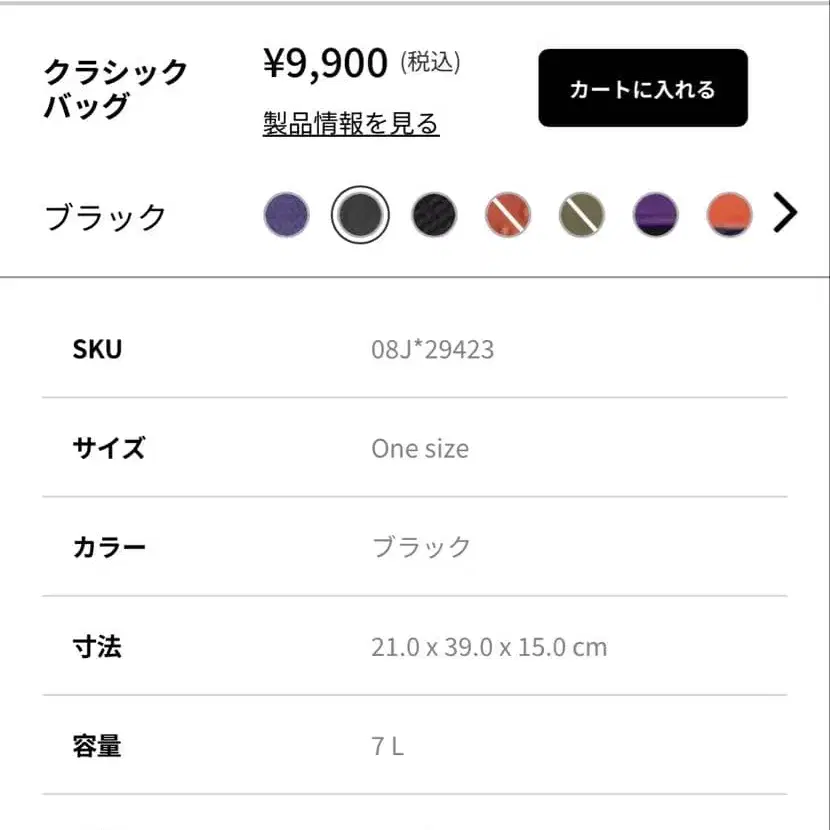
Task: Select the purple-blue color swatch
Action: click(x=286, y=214)
